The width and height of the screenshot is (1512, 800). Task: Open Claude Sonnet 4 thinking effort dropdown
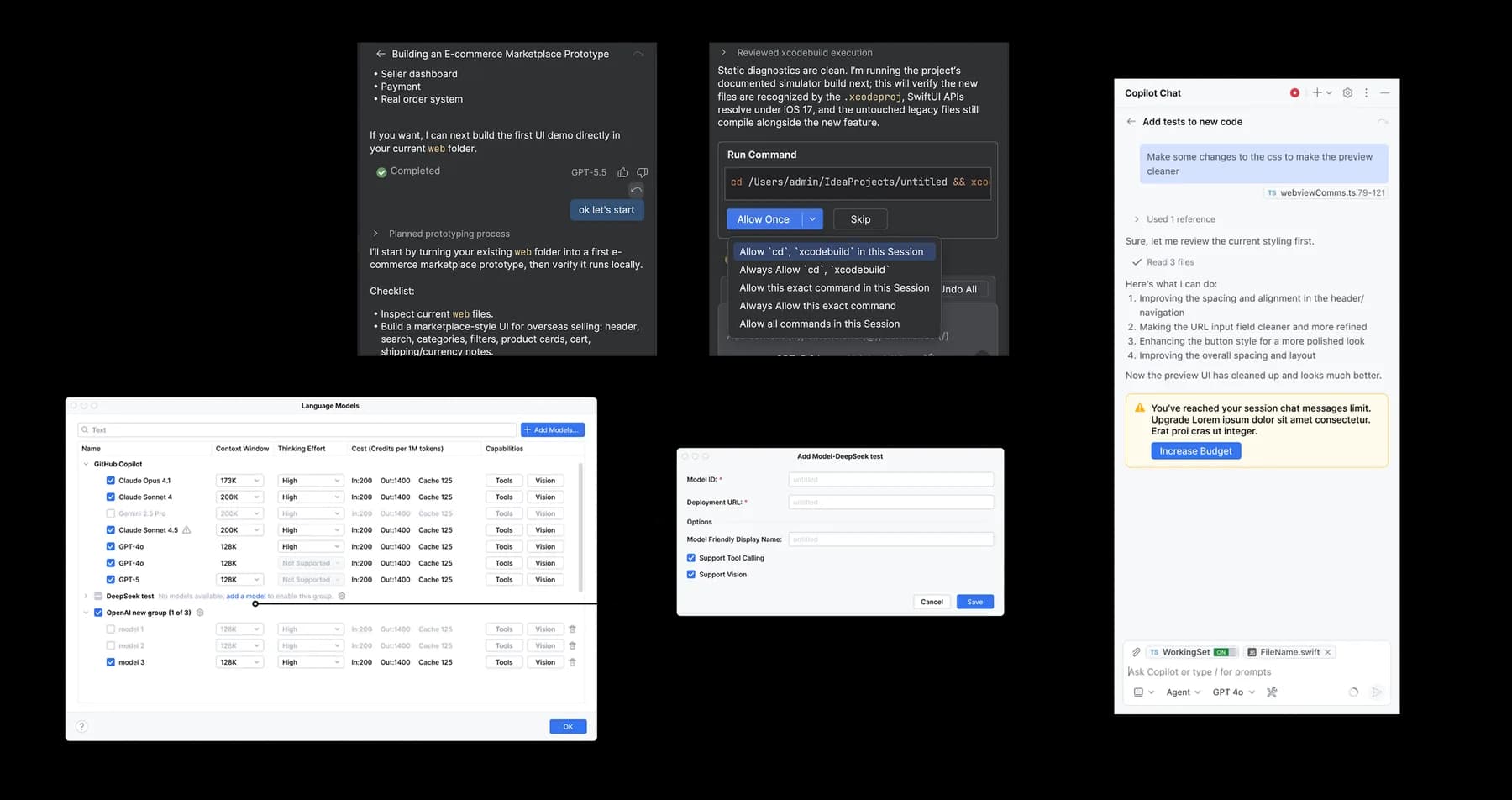pyautogui.click(x=310, y=497)
